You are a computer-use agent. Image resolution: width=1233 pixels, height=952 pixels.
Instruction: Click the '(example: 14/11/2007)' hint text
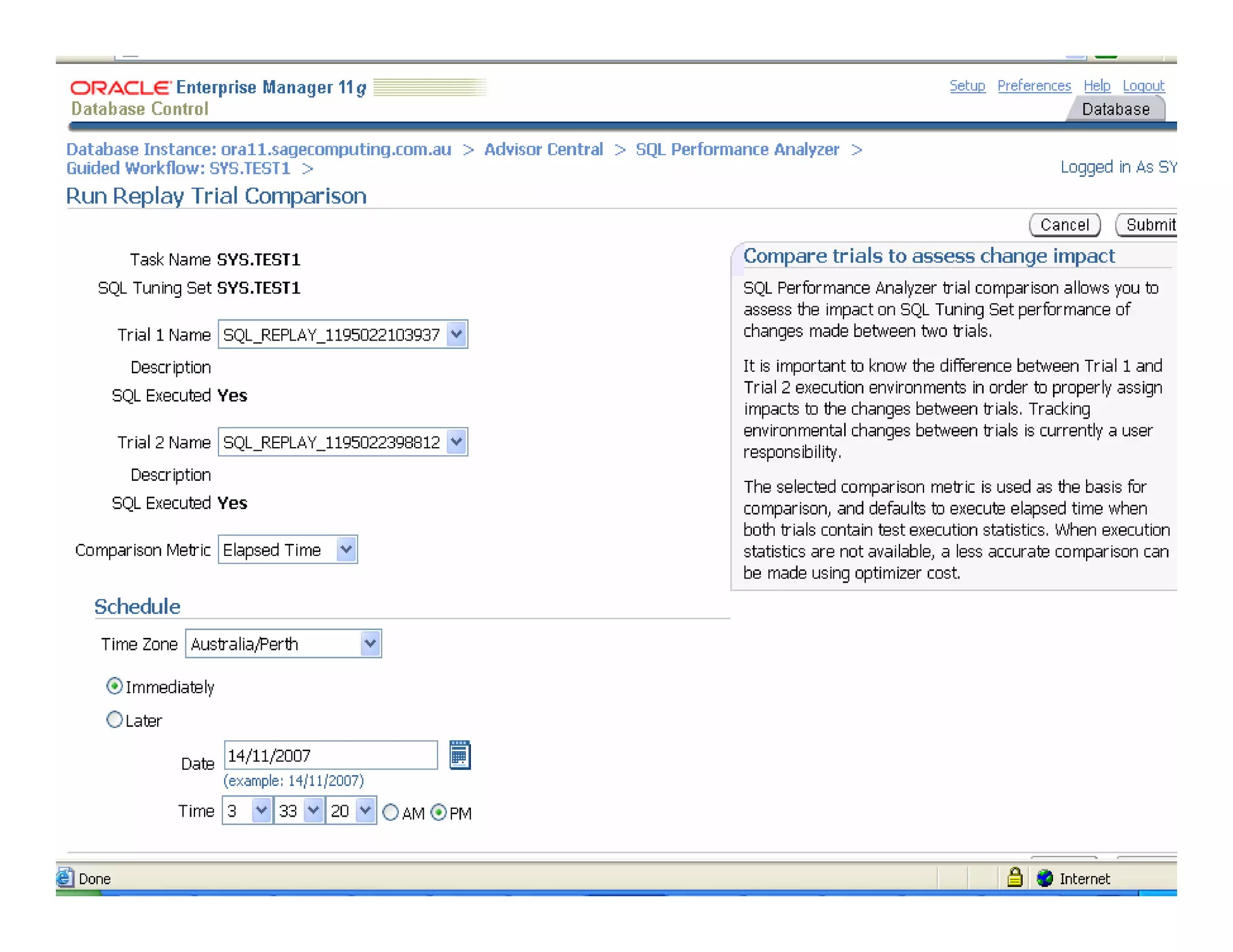[294, 780]
